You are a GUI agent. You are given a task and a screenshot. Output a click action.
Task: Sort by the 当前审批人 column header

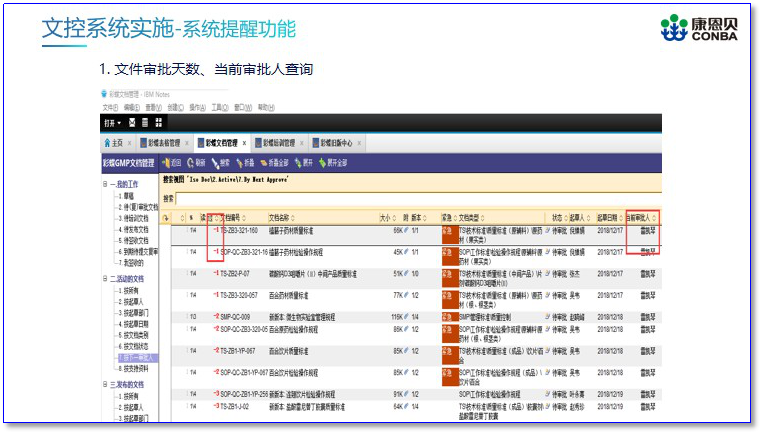pyautogui.click(x=641, y=216)
